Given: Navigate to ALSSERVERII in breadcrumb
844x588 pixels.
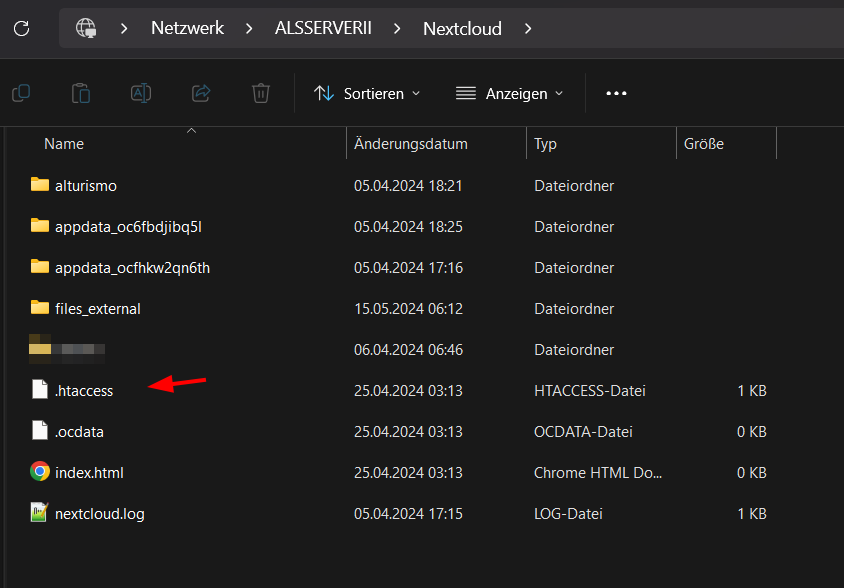Looking at the screenshot, I should pyautogui.click(x=323, y=28).
